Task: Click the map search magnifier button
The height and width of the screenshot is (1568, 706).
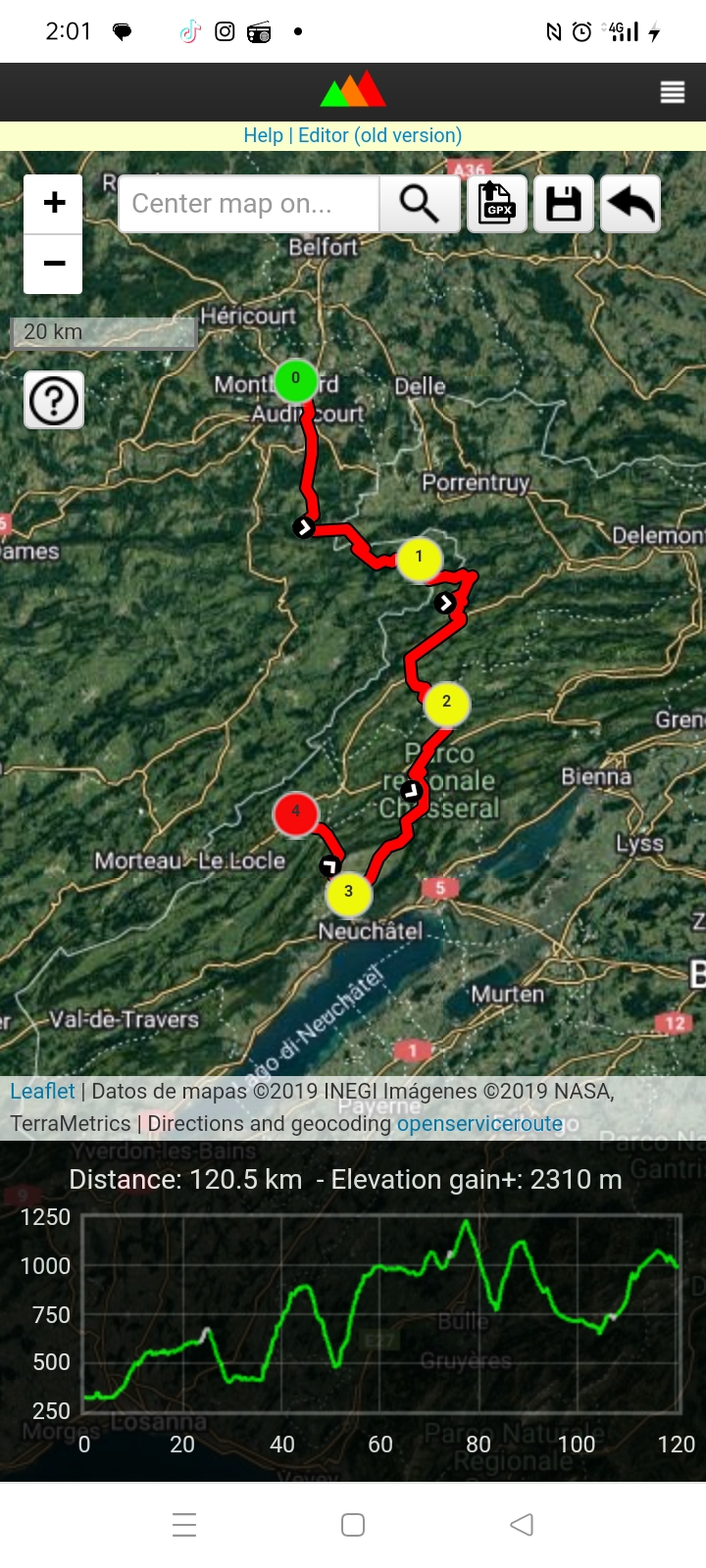Action: pyautogui.click(x=420, y=204)
